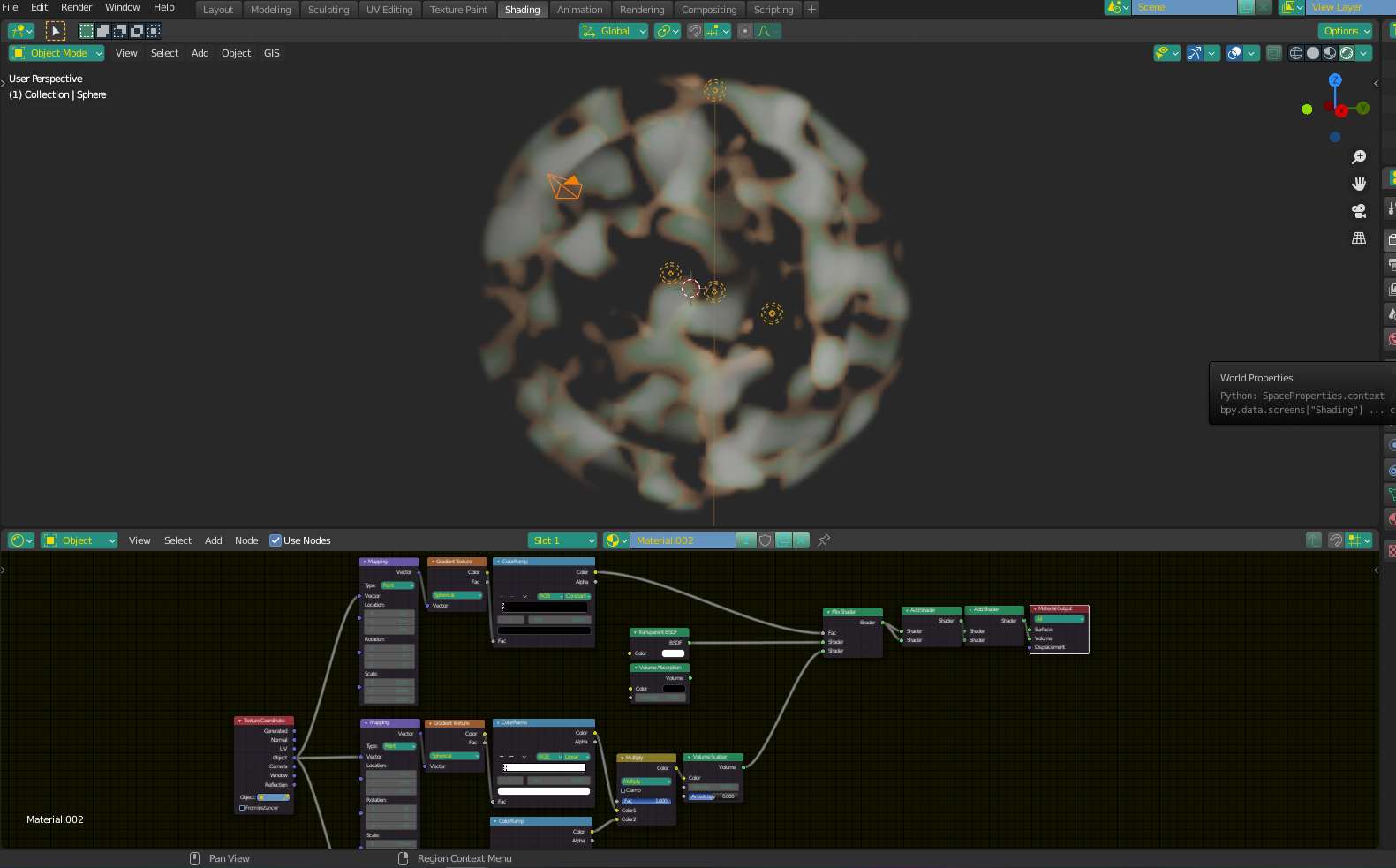Open the 3D viewport editor type dropdown
The width and height of the screenshot is (1396, 868).
pos(21,31)
